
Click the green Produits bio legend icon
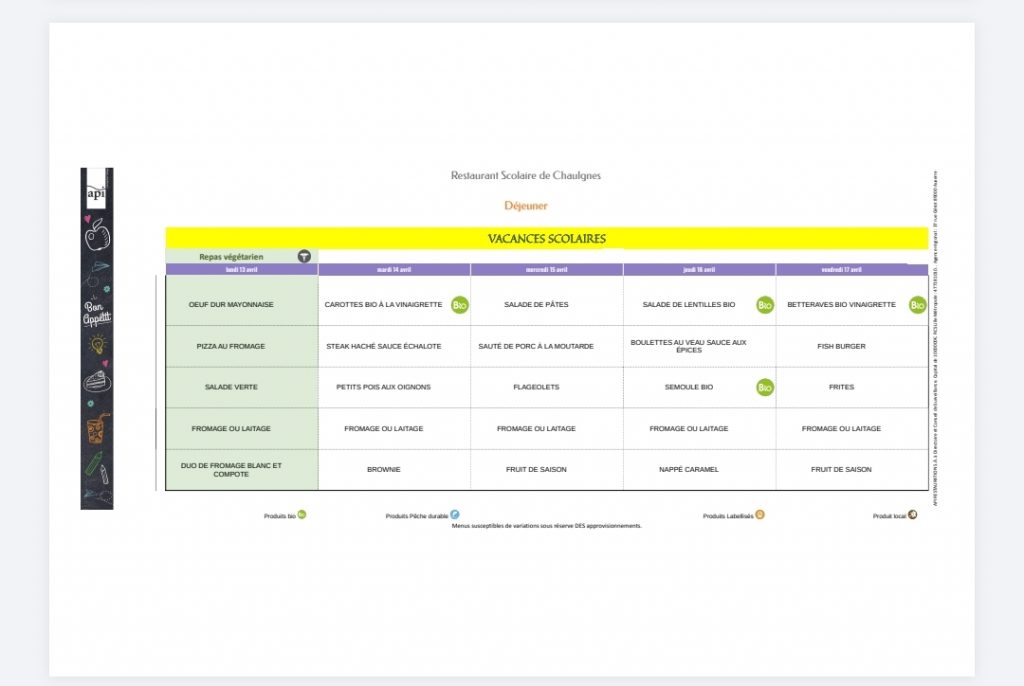[302, 515]
